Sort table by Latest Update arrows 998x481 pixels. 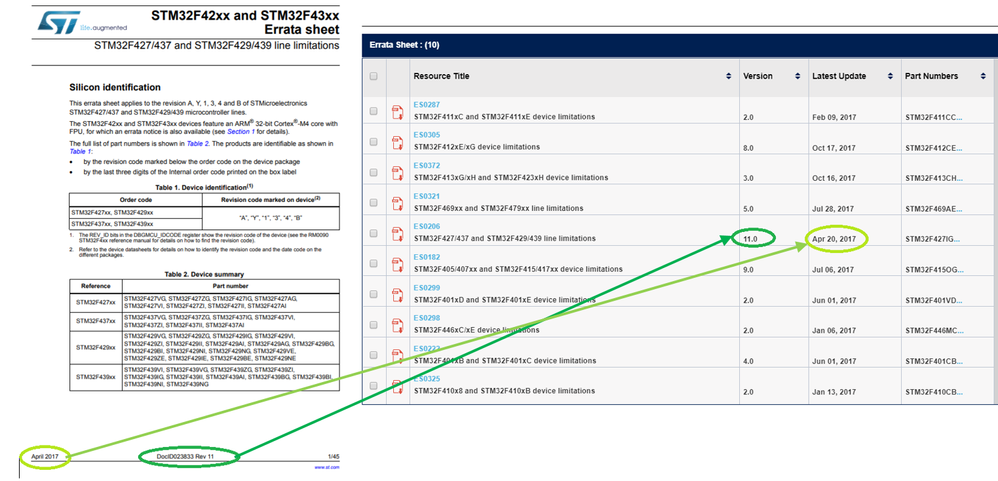pos(890,76)
